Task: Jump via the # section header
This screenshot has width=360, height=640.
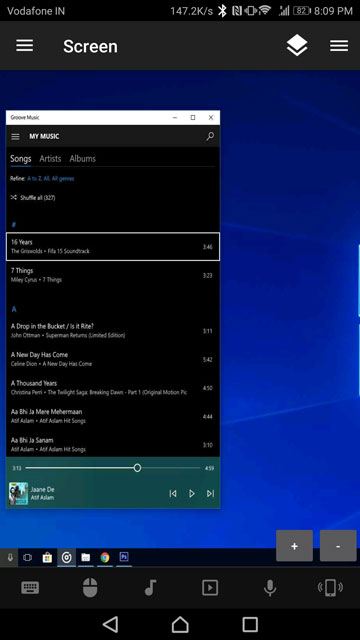Action: (x=13, y=224)
